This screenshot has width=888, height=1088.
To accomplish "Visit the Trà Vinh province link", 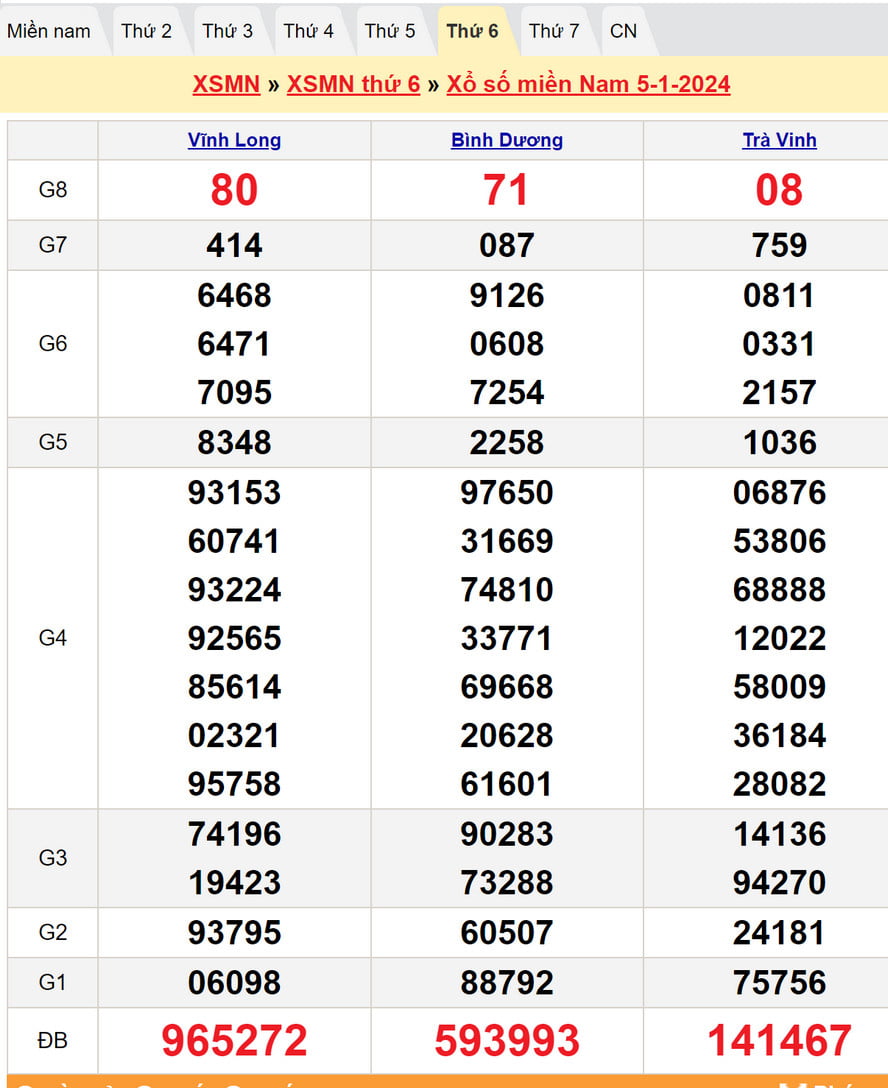I will click(779, 140).
